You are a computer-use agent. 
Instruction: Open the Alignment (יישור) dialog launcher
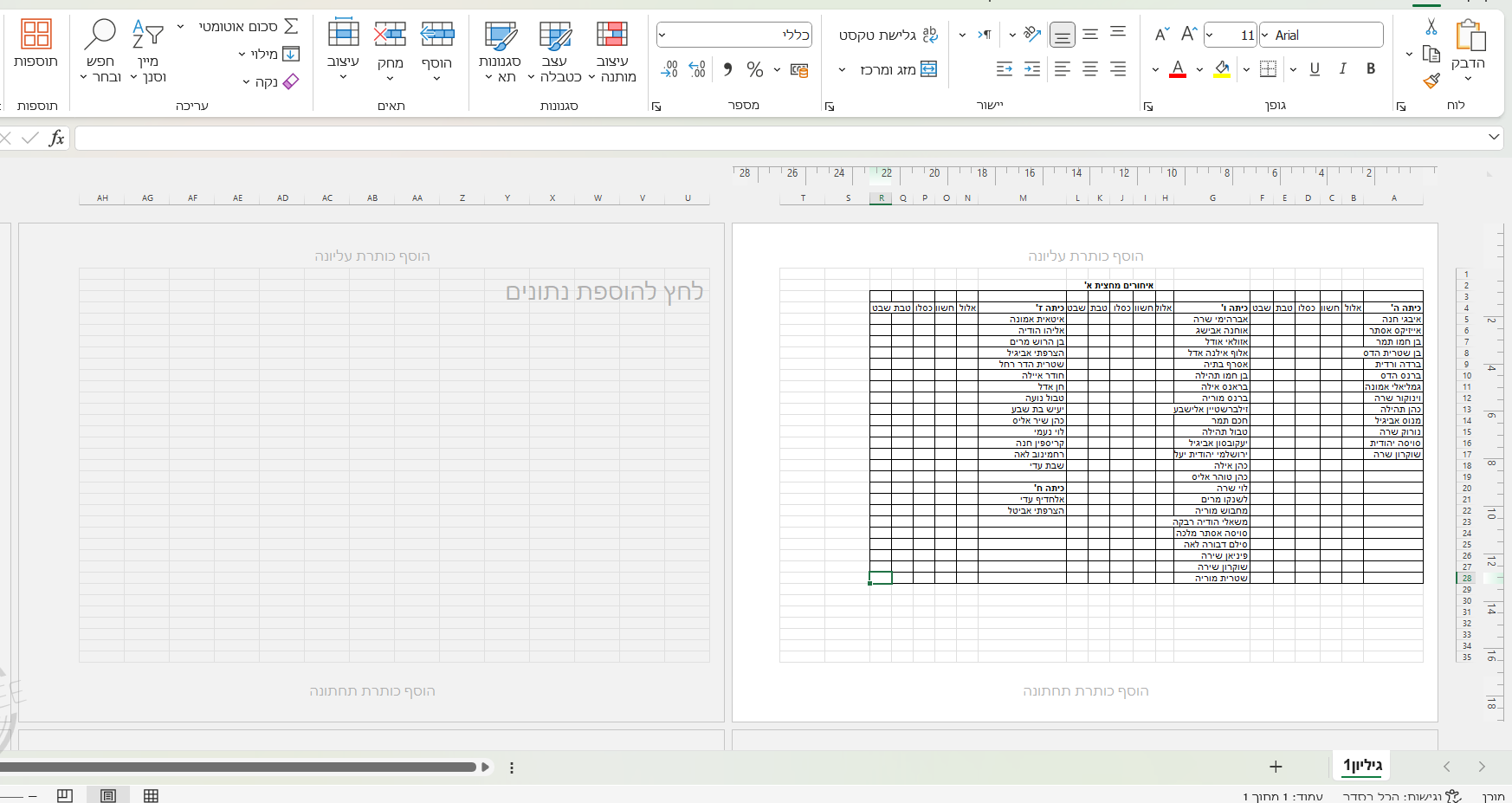coord(830,107)
